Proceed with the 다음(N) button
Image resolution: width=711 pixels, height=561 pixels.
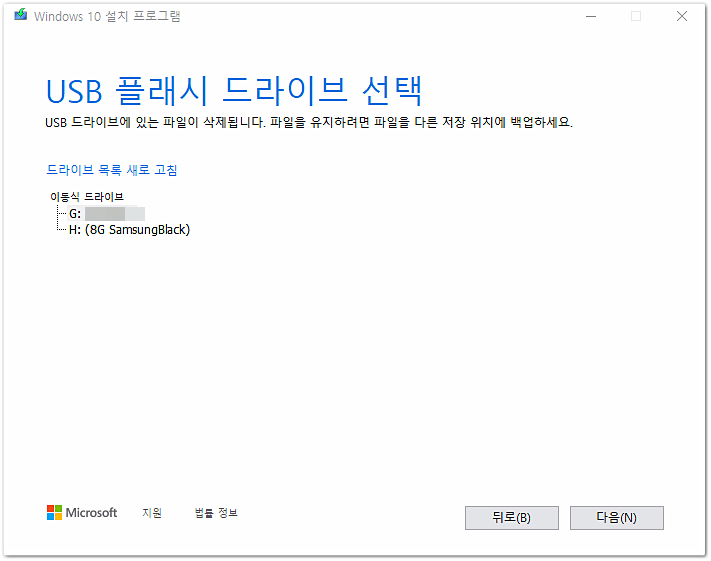617,517
